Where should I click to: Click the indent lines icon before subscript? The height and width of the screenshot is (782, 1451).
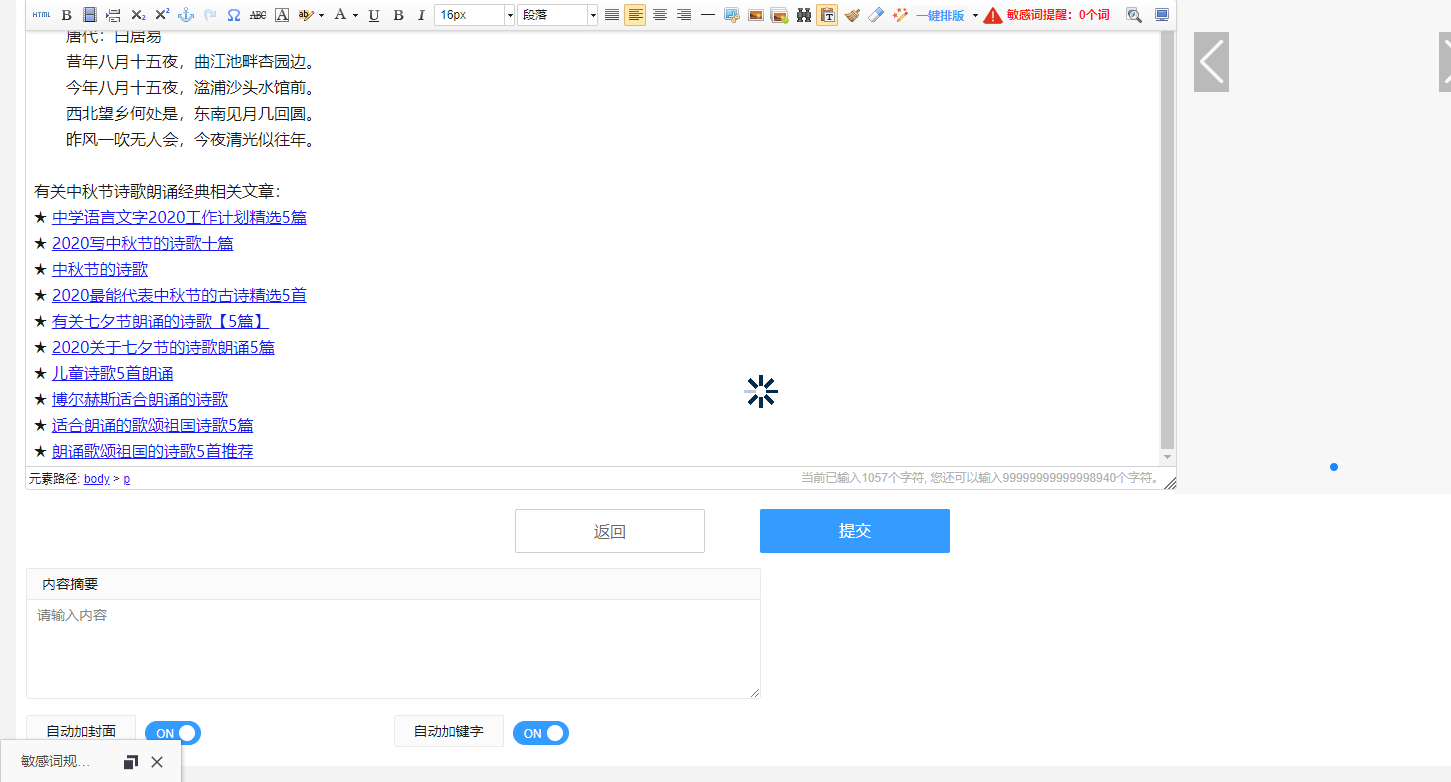(113, 15)
